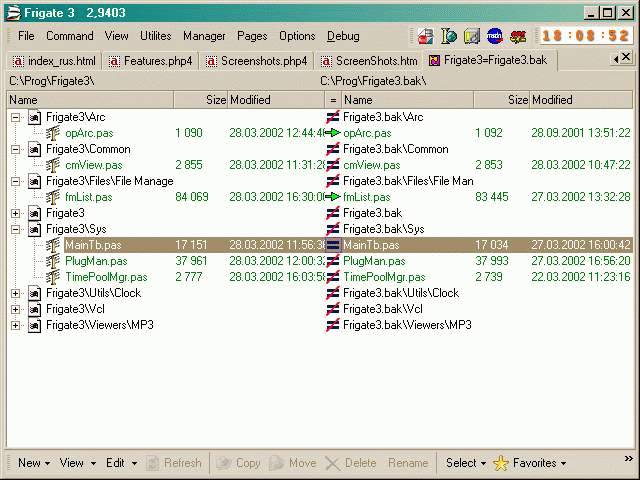Click the green arrow on opArc.pas row
Screen dimensions: 640x480
(333, 133)
